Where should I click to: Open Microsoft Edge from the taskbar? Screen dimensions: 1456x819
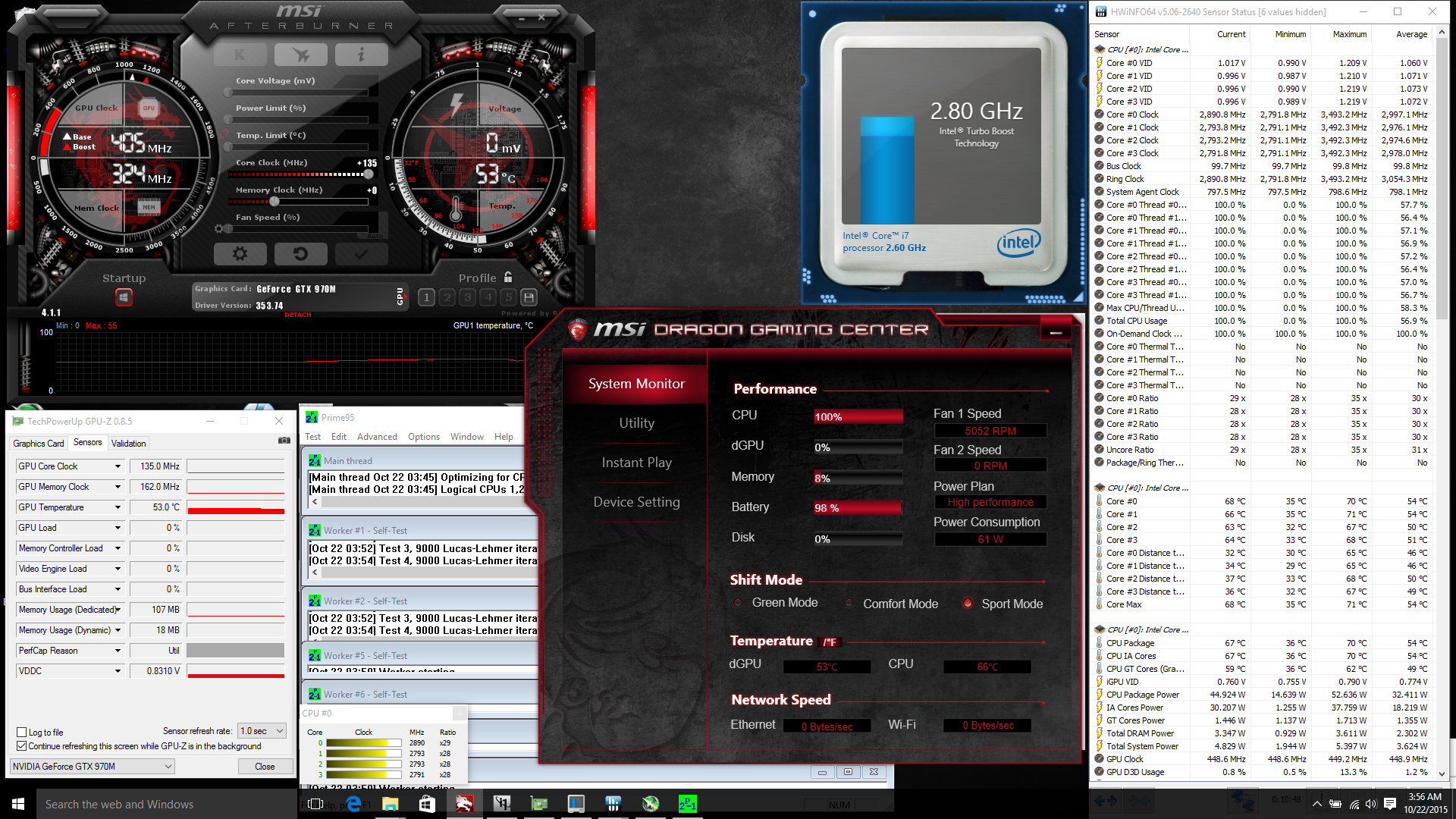353,804
